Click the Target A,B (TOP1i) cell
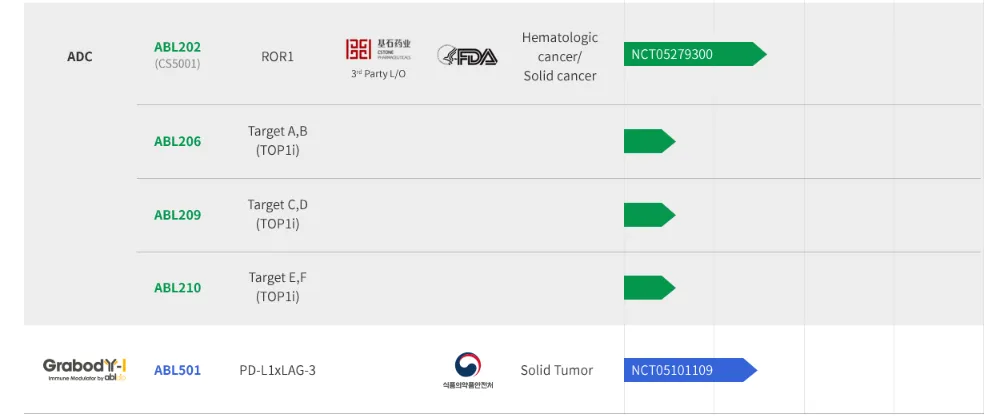Viewport: 987px width, 416px height. click(x=277, y=141)
